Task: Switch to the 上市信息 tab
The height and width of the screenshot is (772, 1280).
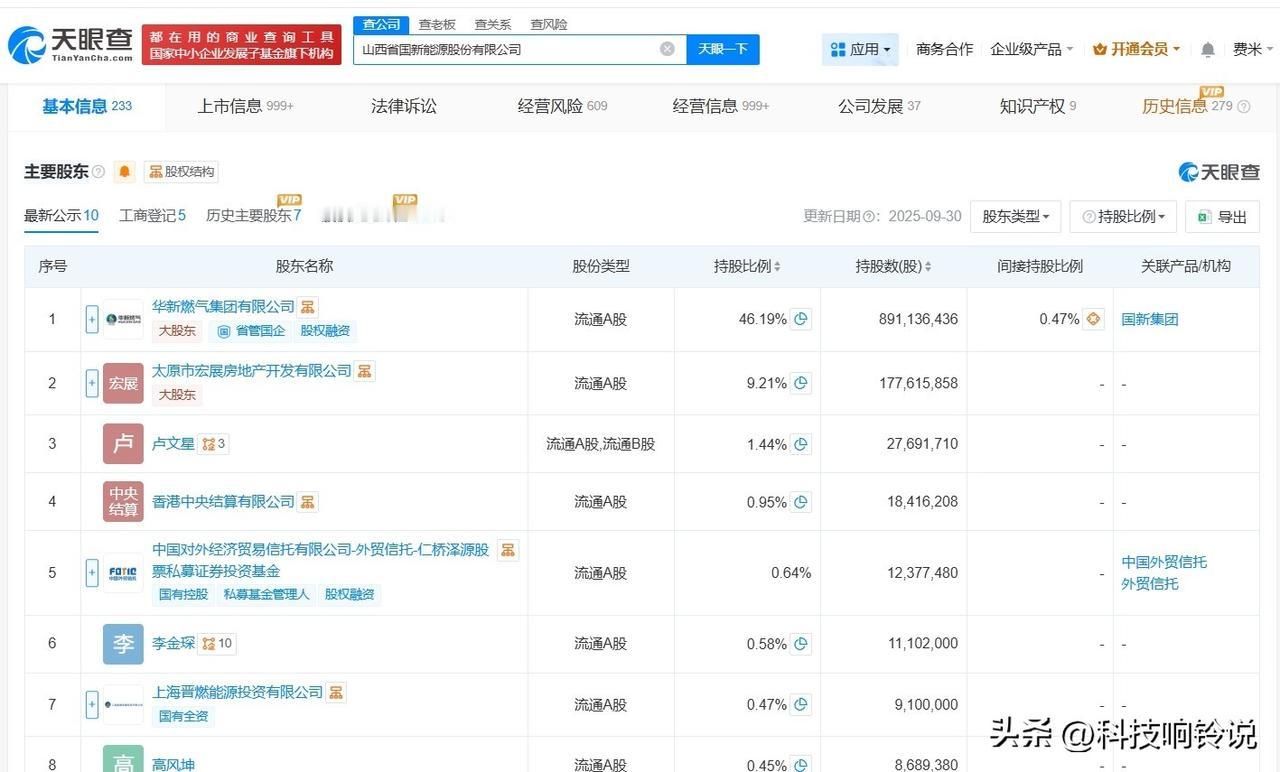Action: pos(245,106)
